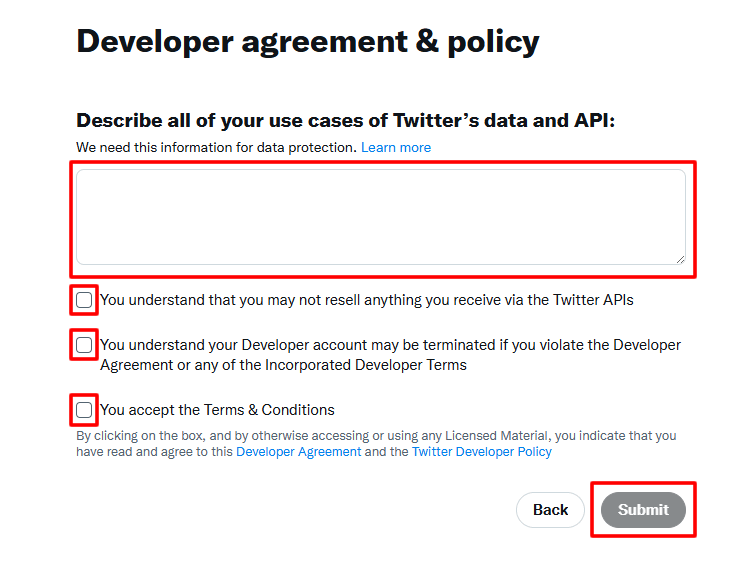Tick the accept Terms & Conditions checkbox
The width and height of the screenshot is (747, 571).
tap(84, 410)
